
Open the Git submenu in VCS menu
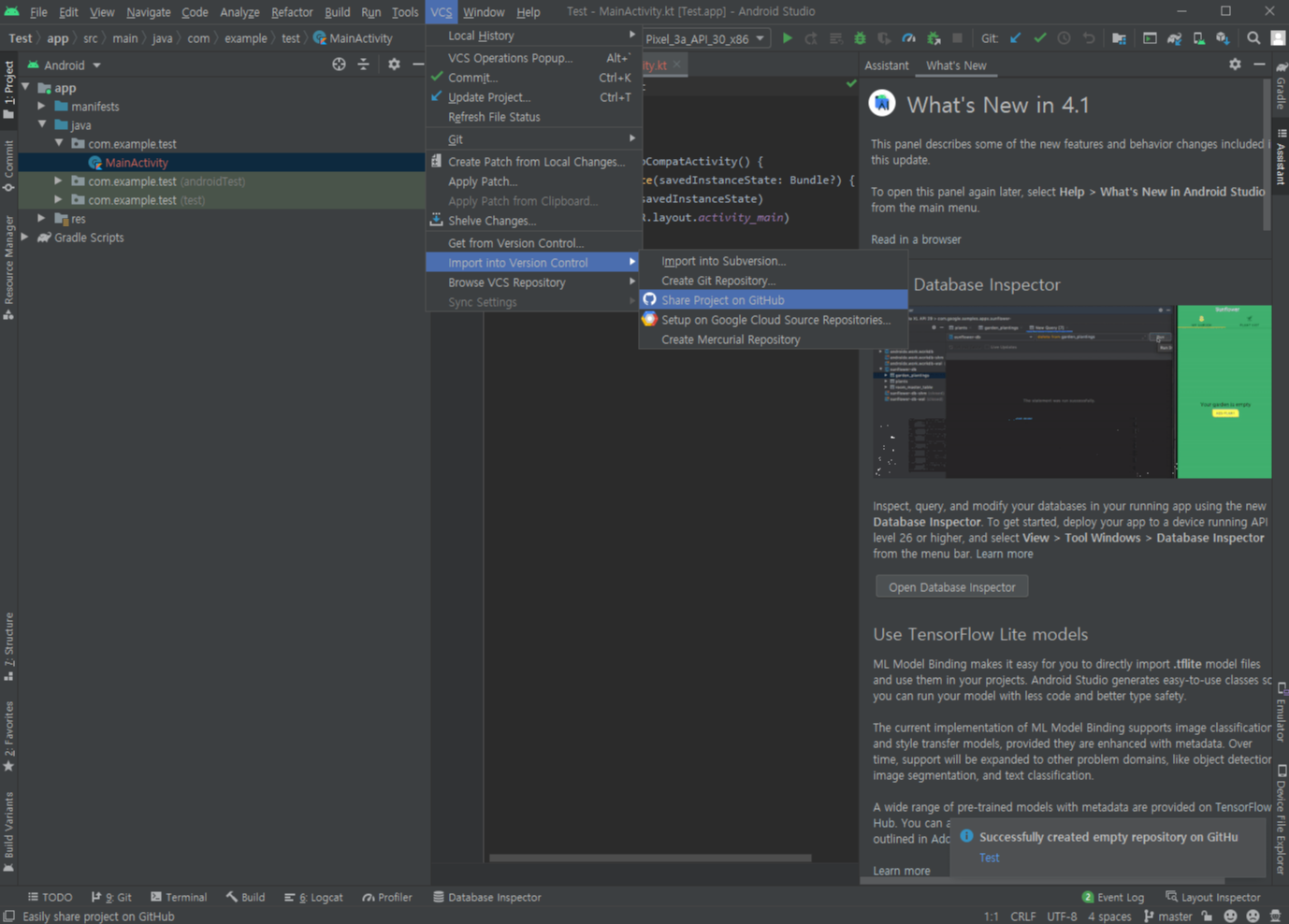533,139
